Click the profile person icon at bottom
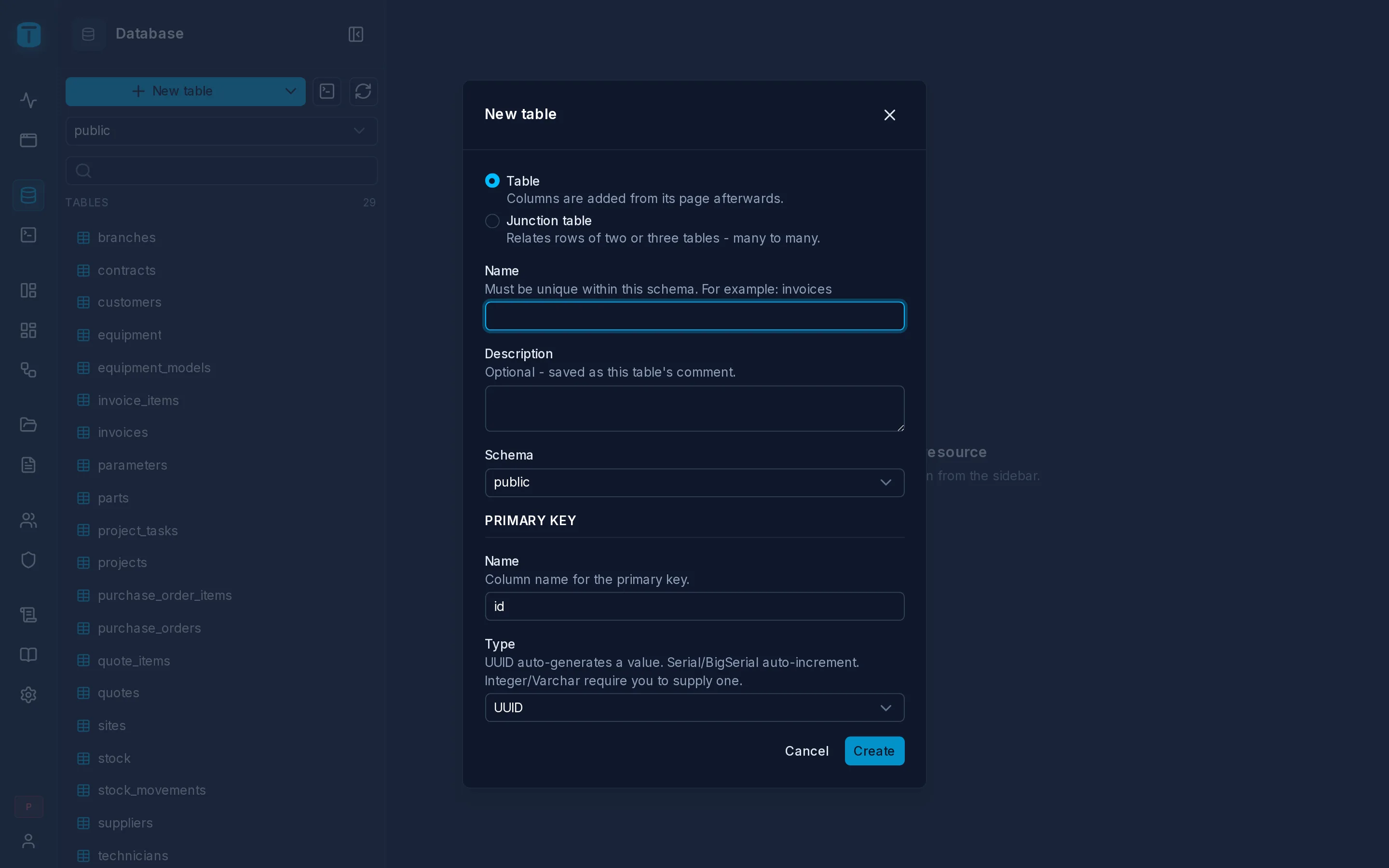 pos(29,841)
